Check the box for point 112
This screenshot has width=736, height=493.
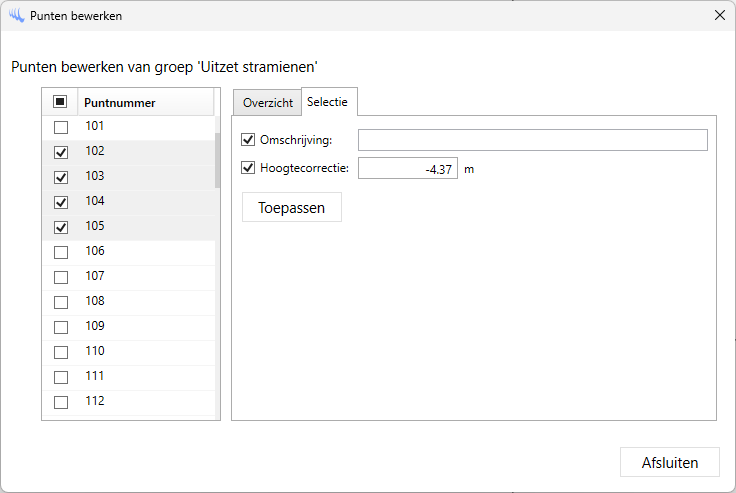(x=61, y=402)
